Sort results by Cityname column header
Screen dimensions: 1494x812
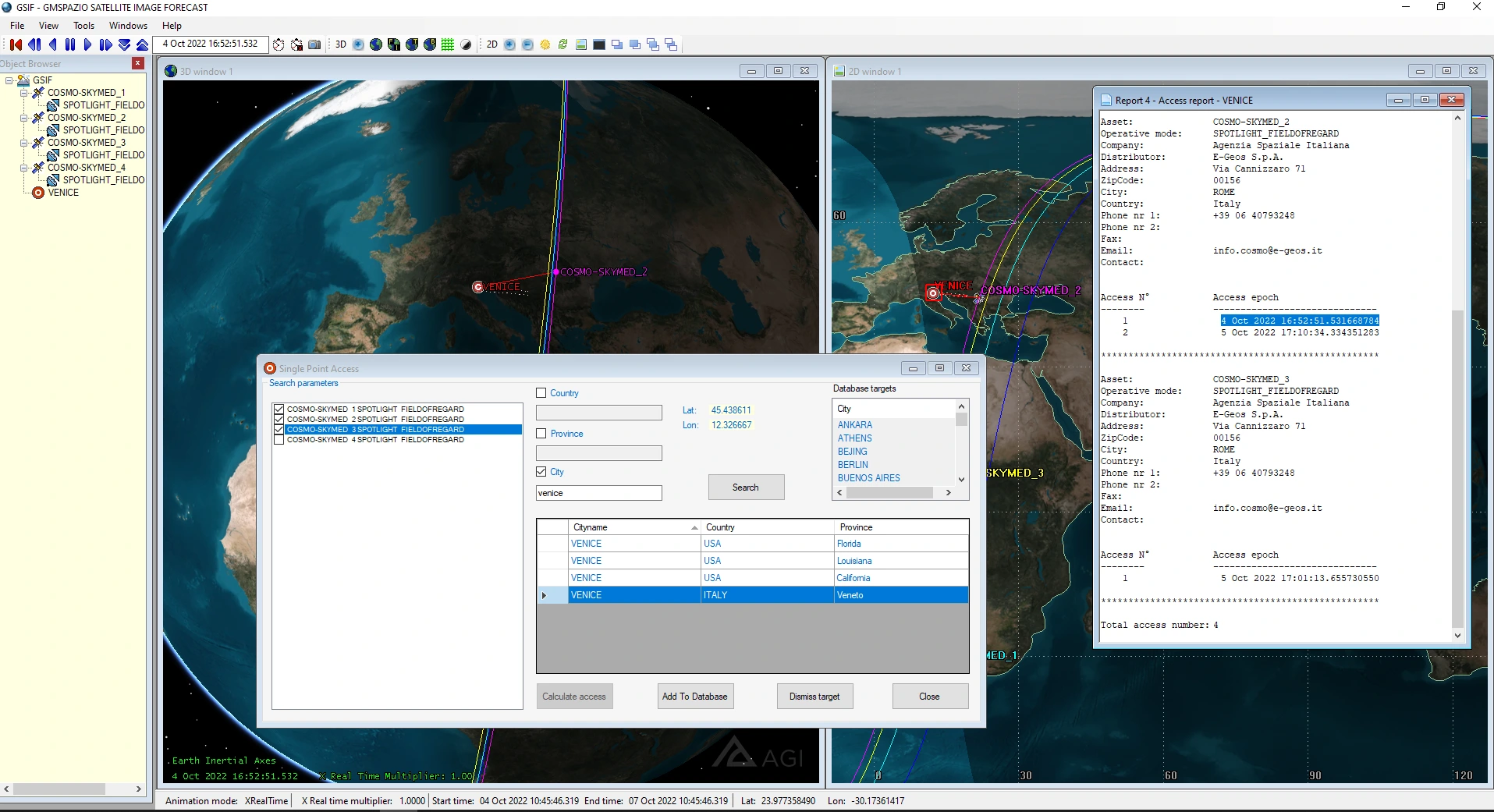coord(634,527)
